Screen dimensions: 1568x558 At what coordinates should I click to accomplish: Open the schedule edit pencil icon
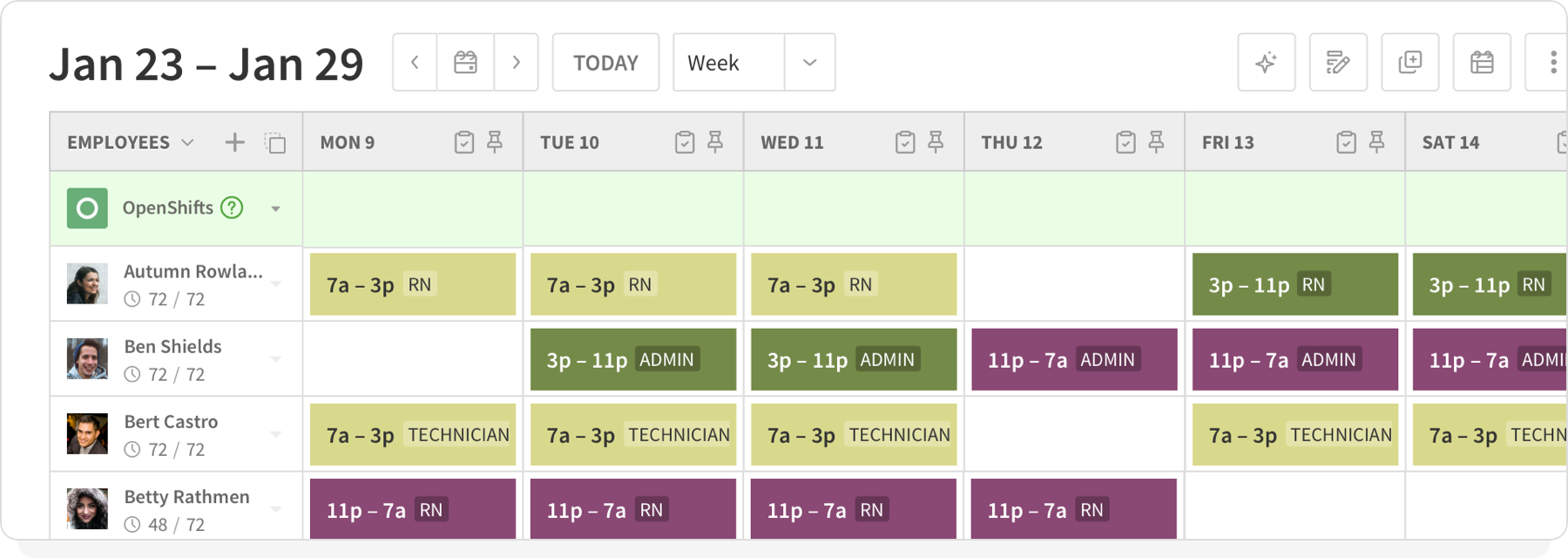pos(1337,62)
